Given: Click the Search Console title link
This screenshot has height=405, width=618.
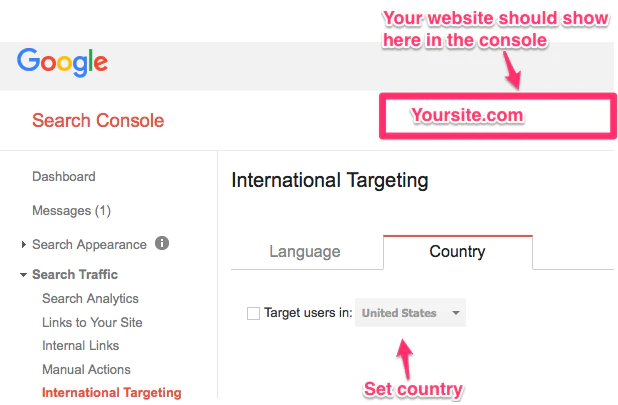Looking at the screenshot, I should [98, 121].
